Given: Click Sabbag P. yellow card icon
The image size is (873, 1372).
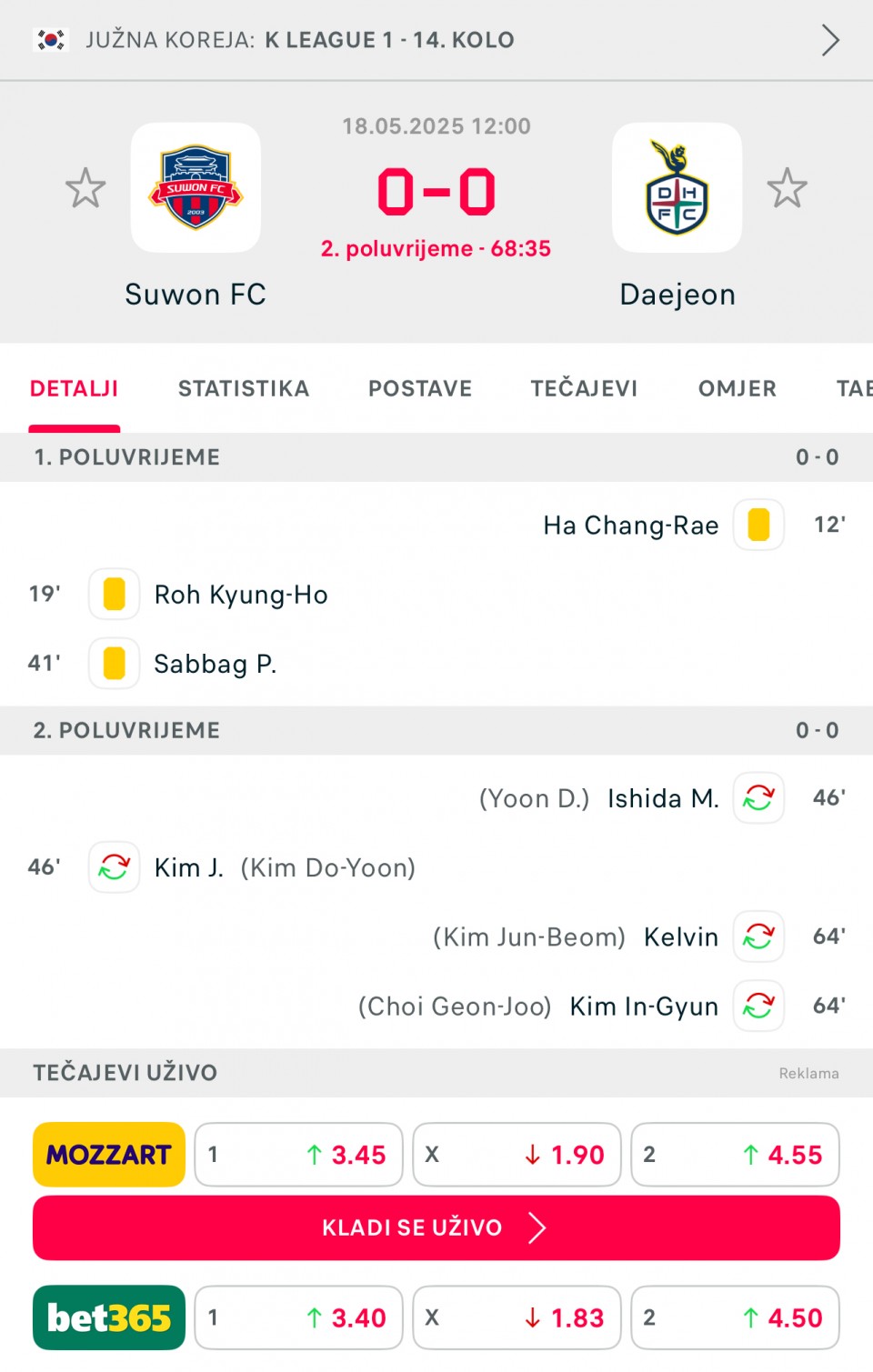Looking at the screenshot, I should tap(114, 663).
